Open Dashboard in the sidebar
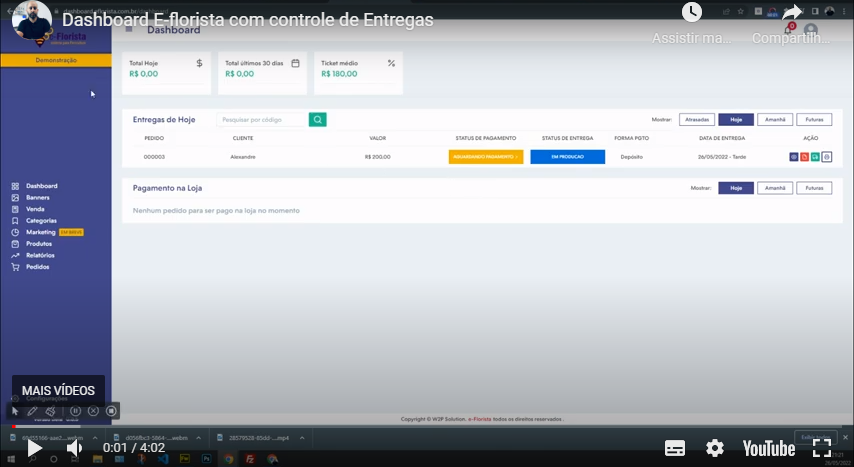 (41, 186)
